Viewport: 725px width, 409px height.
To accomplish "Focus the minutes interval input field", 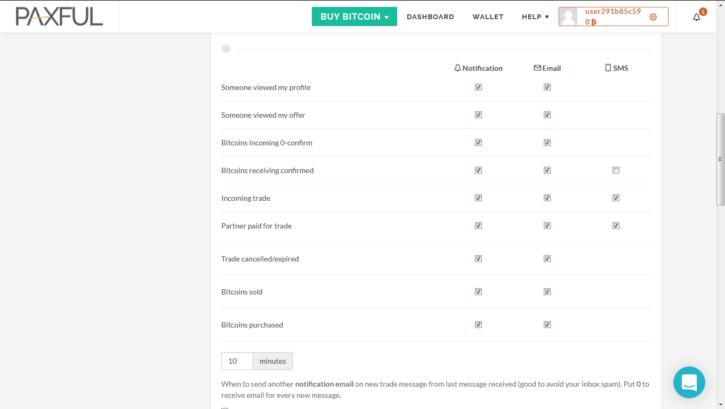I will click(237, 361).
